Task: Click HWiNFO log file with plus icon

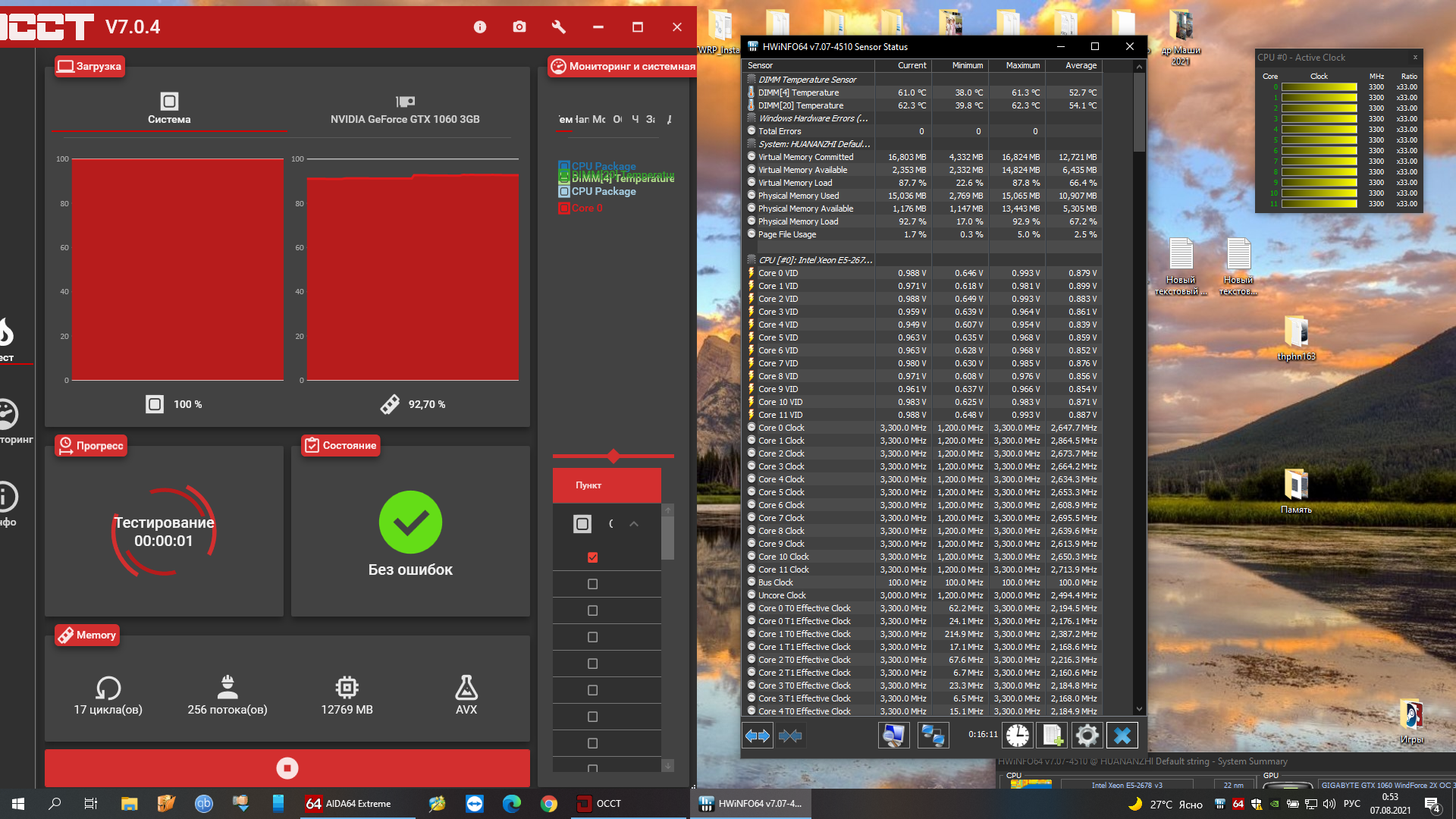Action: pos(1053,735)
